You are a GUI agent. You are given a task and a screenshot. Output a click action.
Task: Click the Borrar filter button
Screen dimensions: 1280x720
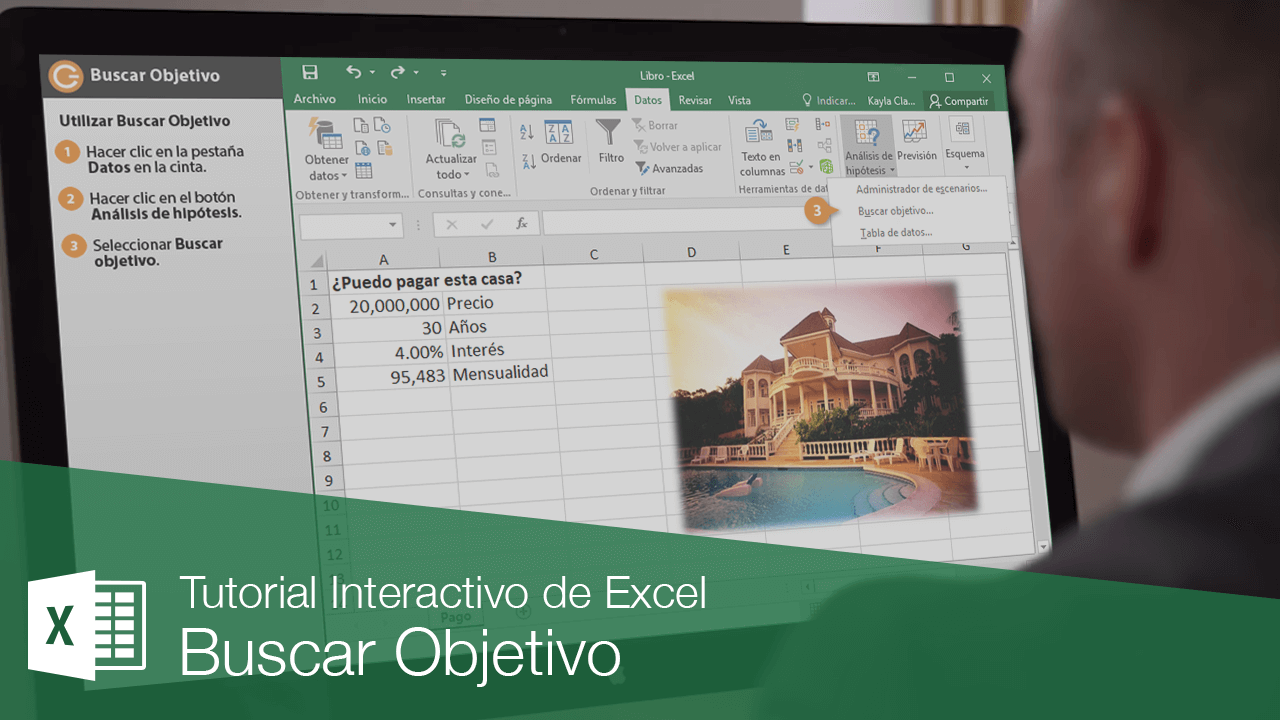pos(656,126)
